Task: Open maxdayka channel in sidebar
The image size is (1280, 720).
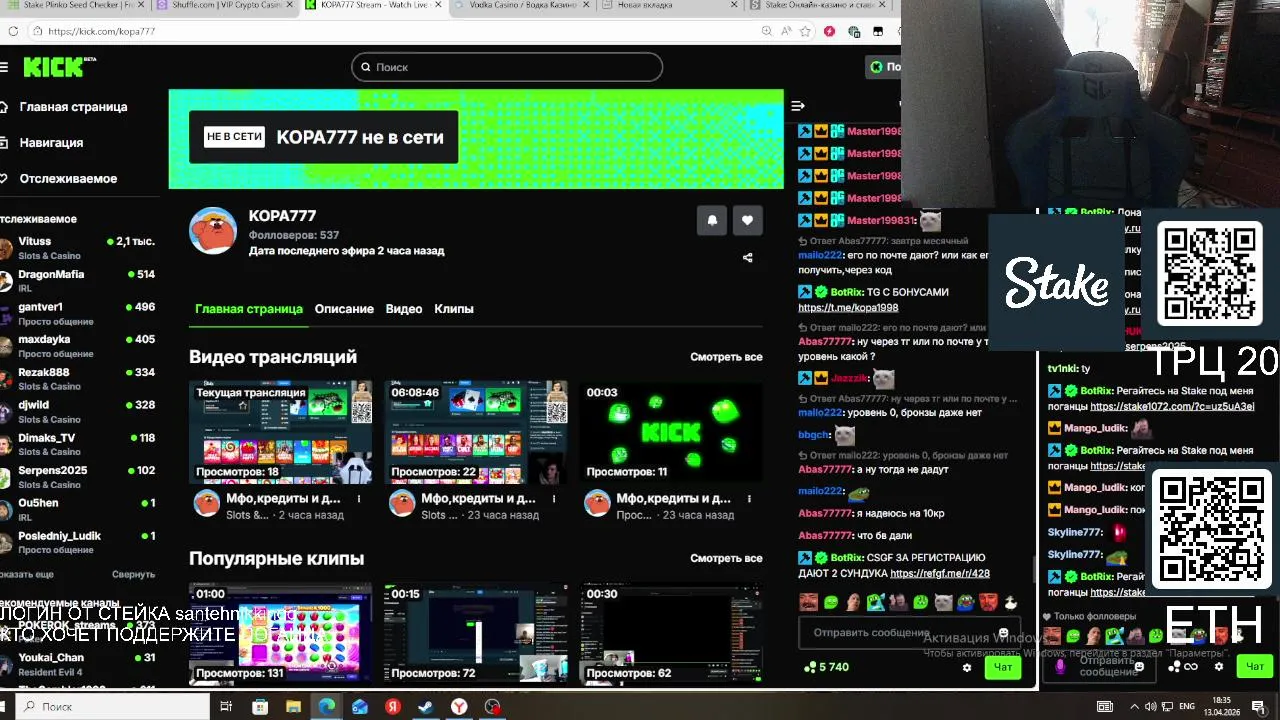Action: click(x=78, y=346)
